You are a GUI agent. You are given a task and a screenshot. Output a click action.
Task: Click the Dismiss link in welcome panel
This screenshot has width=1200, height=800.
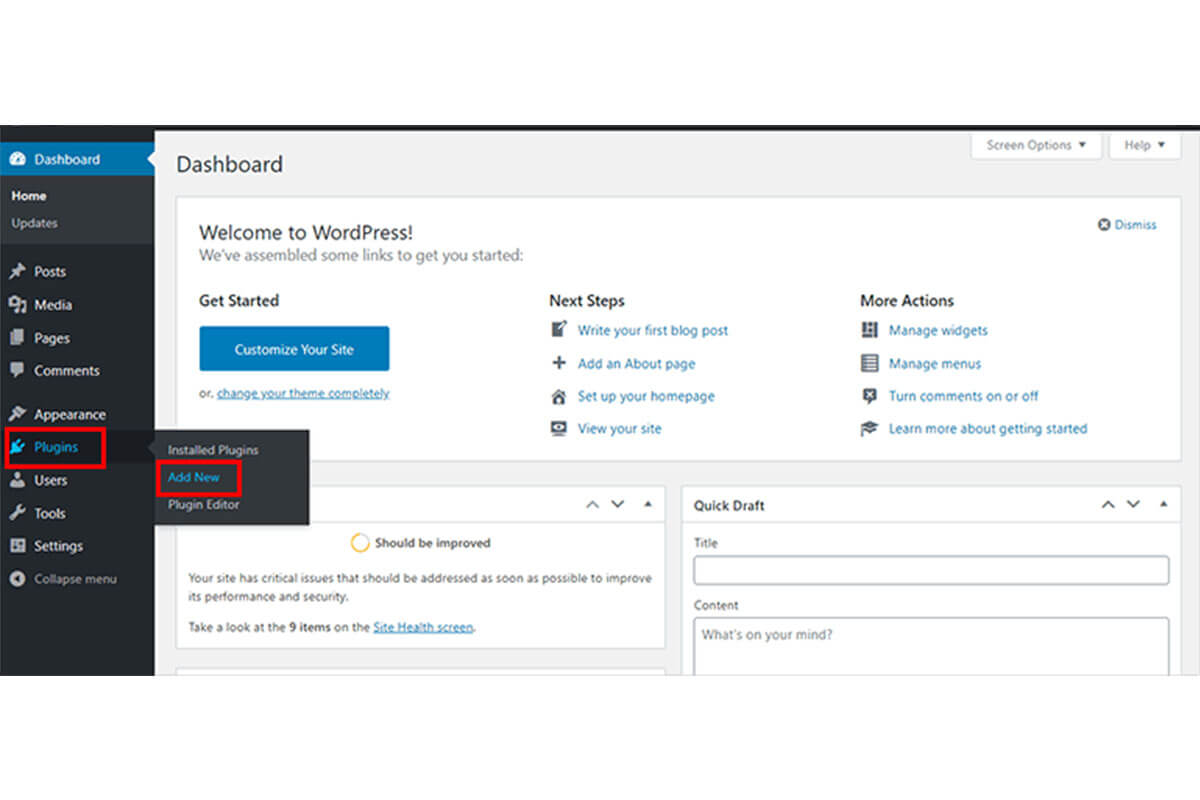click(x=1136, y=225)
